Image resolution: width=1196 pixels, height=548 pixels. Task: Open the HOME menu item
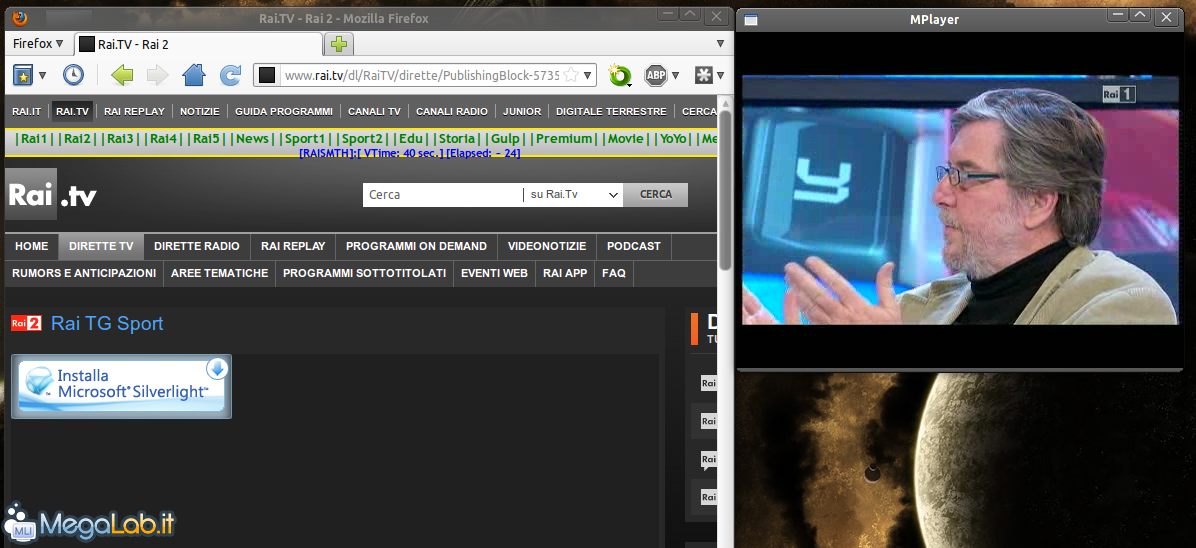[x=31, y=247]
